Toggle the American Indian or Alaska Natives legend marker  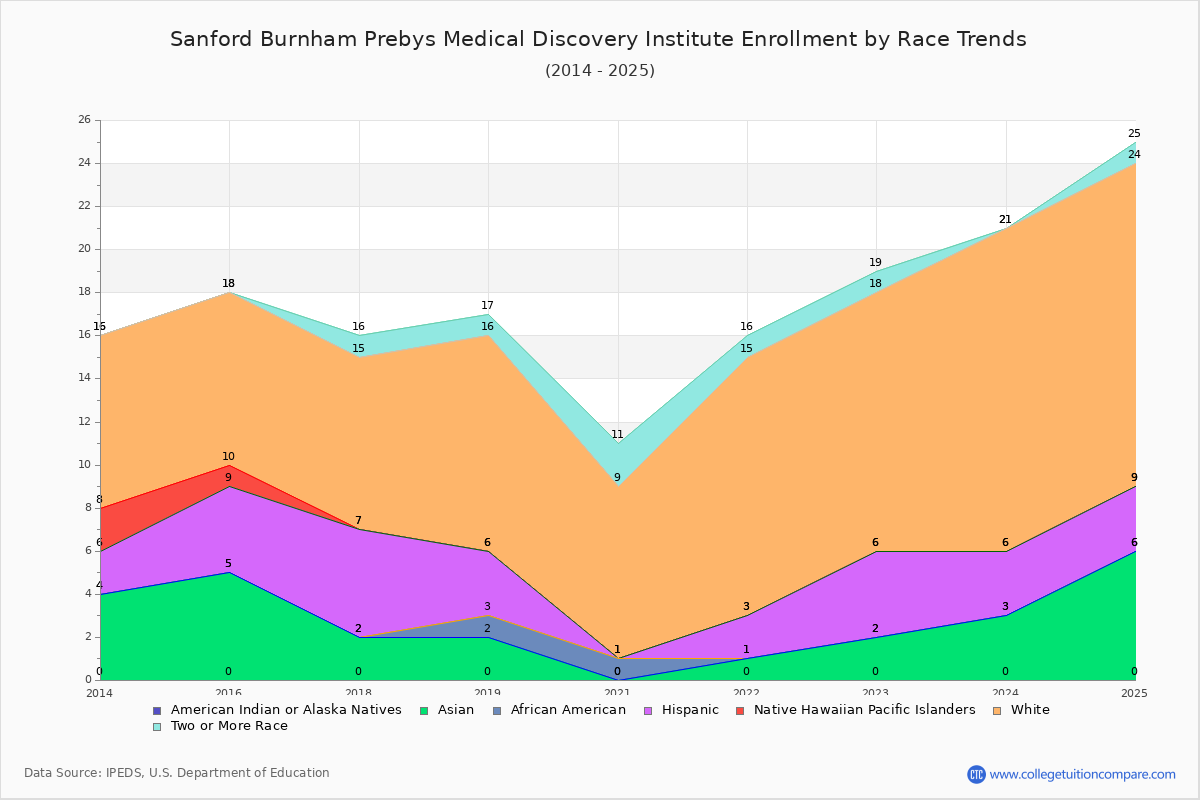coord(157,710)
